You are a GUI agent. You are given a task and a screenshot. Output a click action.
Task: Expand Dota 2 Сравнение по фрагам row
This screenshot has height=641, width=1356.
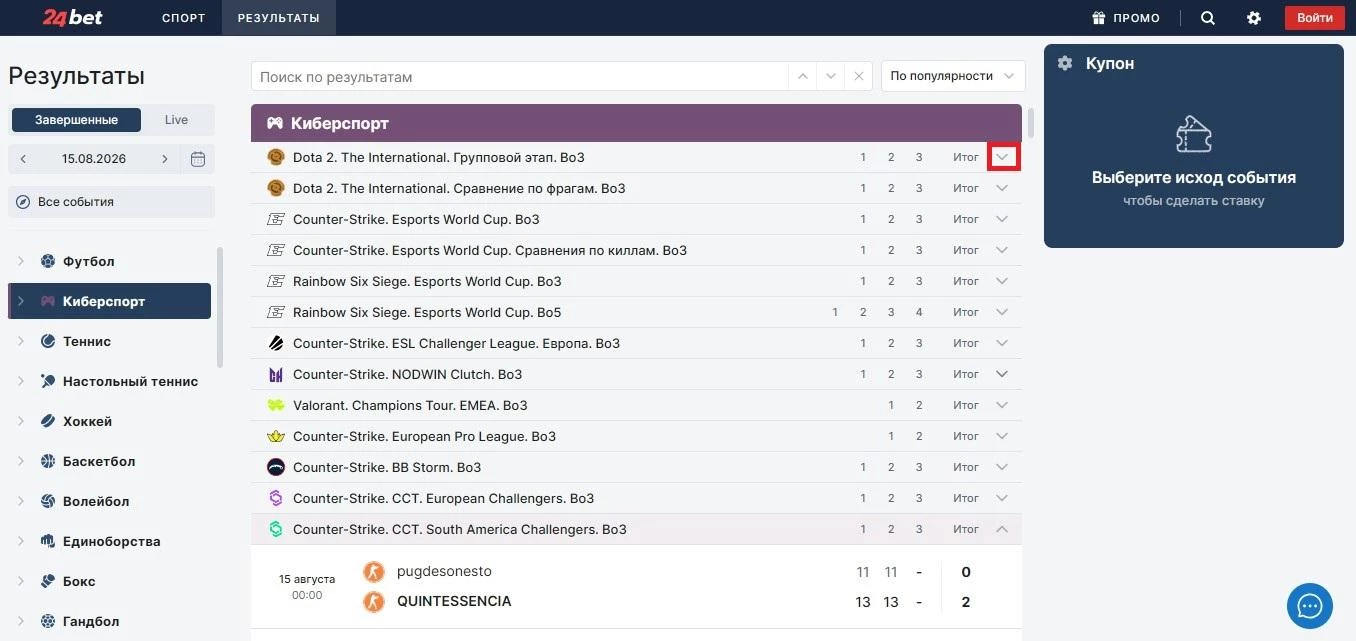1002,188
